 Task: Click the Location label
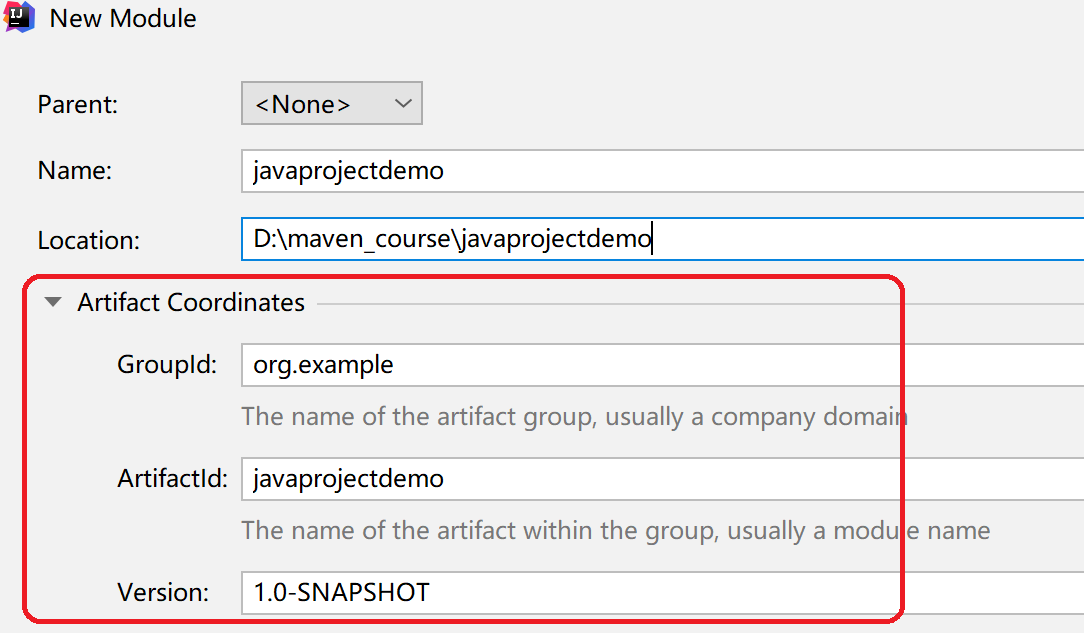[x=89, y=240]
